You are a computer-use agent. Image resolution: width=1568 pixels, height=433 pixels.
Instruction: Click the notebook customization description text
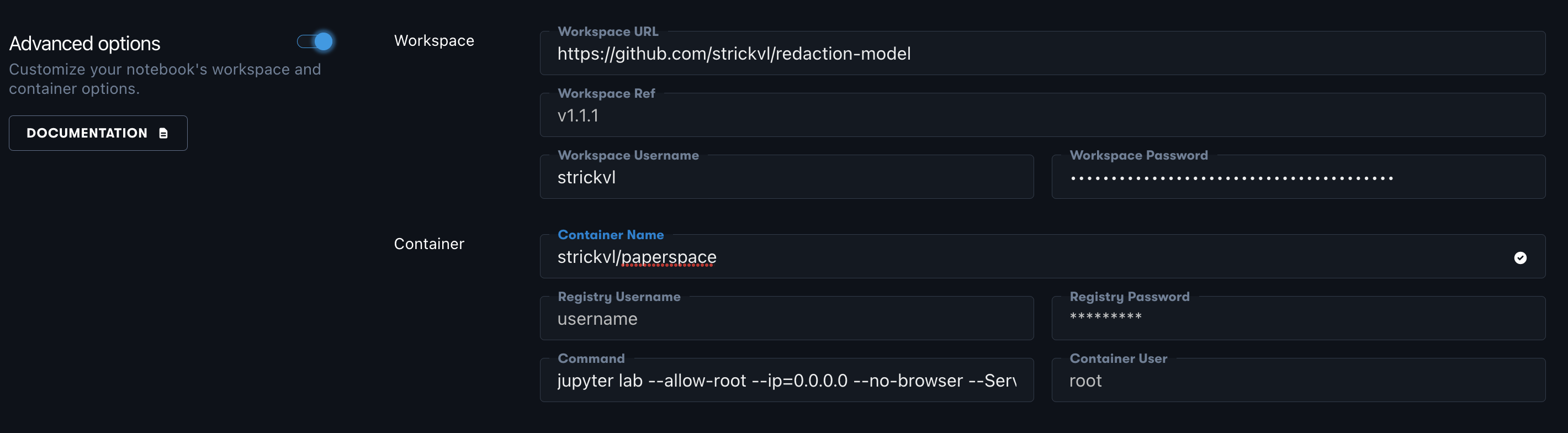click(x=165, y=79)
